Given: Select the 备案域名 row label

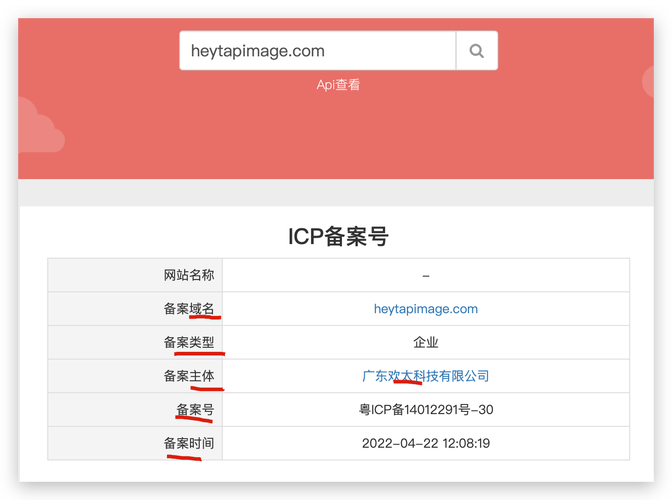Looking at the screenshot, I should 188,309.
